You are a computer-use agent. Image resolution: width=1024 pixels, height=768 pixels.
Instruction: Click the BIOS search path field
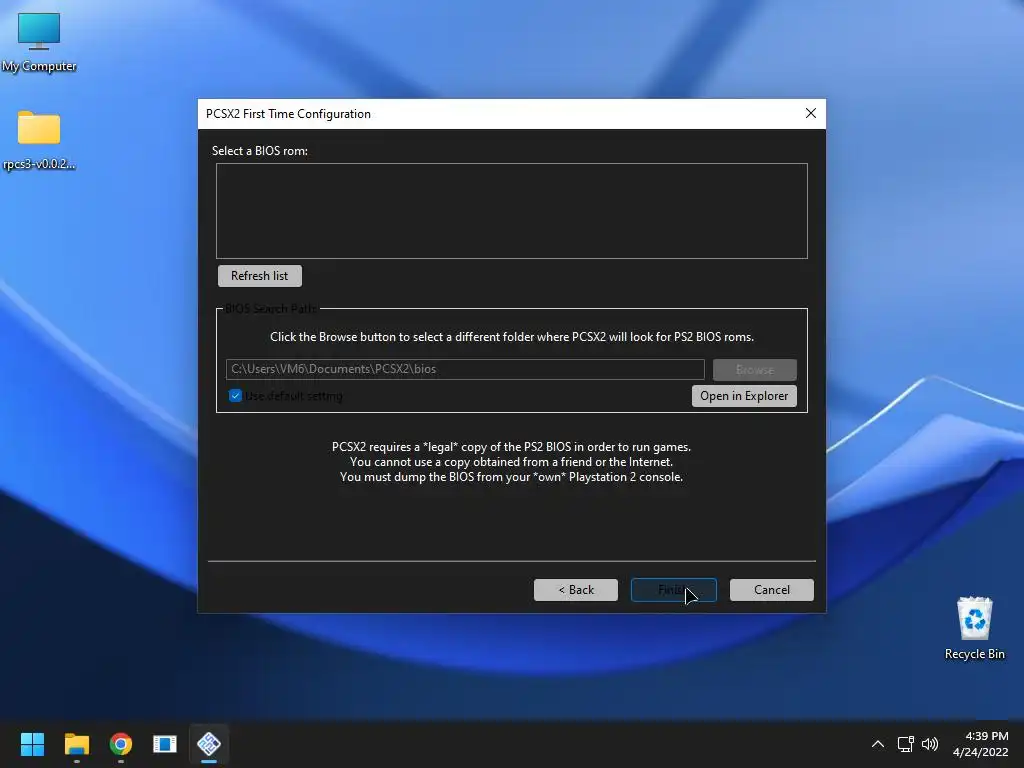[465, 369]
